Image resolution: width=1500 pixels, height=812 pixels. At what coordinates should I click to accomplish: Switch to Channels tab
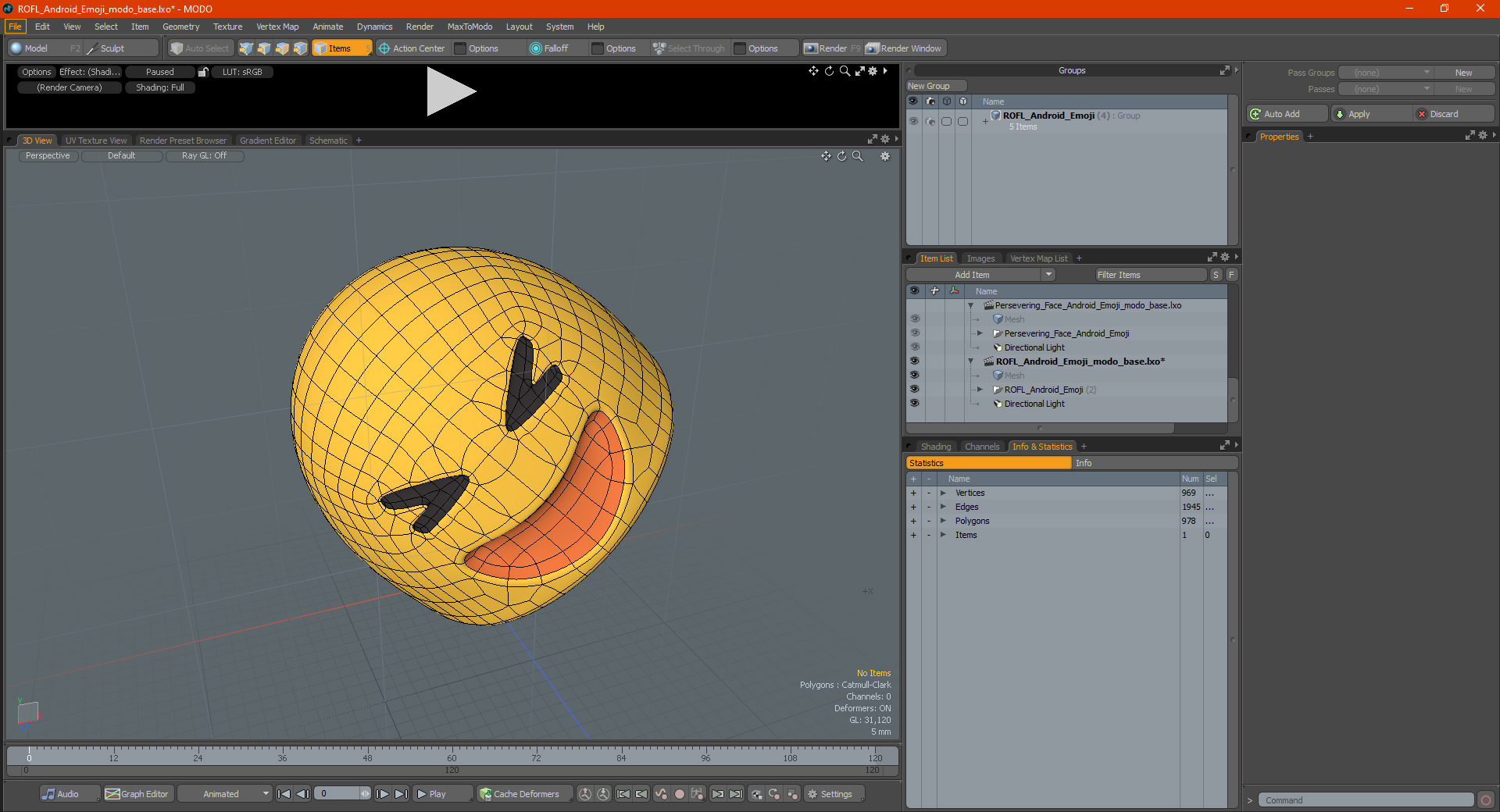pos(982,447)
